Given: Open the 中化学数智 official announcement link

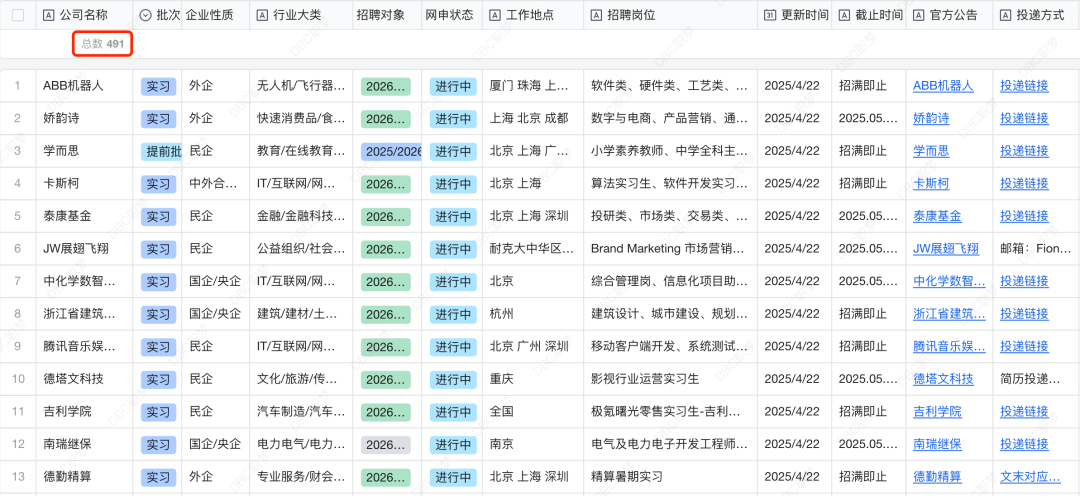Looking at the screenshot, I should (949, 281).
